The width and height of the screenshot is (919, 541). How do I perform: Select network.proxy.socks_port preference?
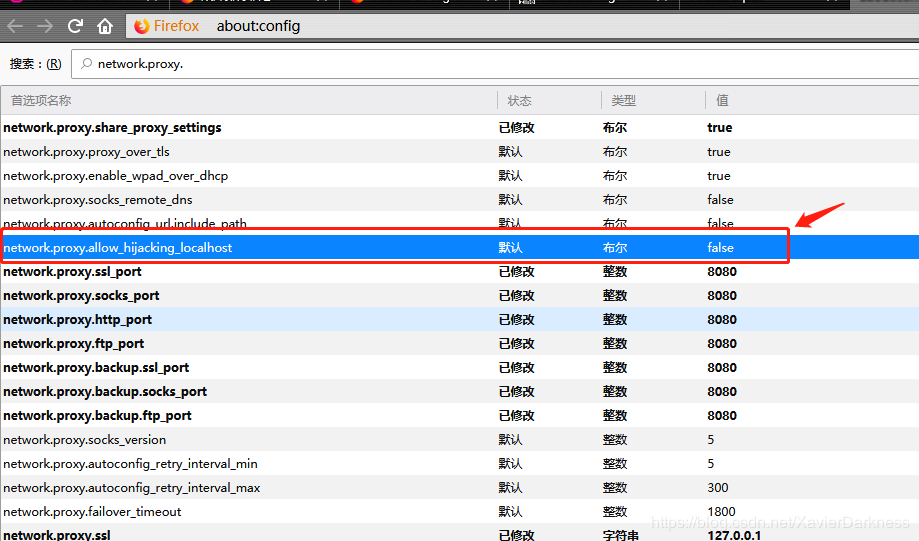click(x=460, y=295)
